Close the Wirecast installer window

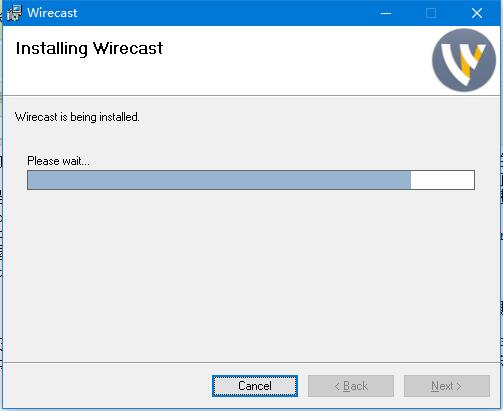[x=477, y=13]
